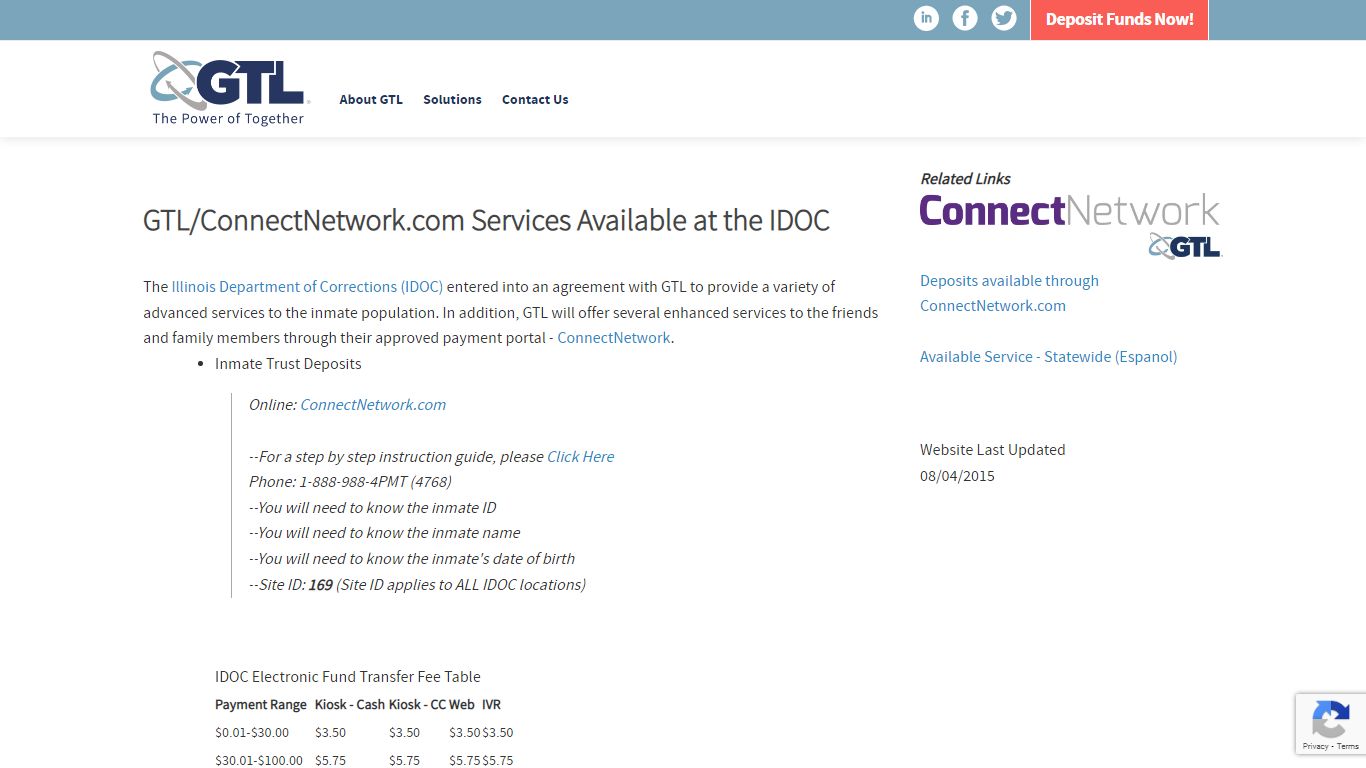Click Deposit Funds Now! button
This screenshot has width=1366, height=768.
pos(1119,19)
